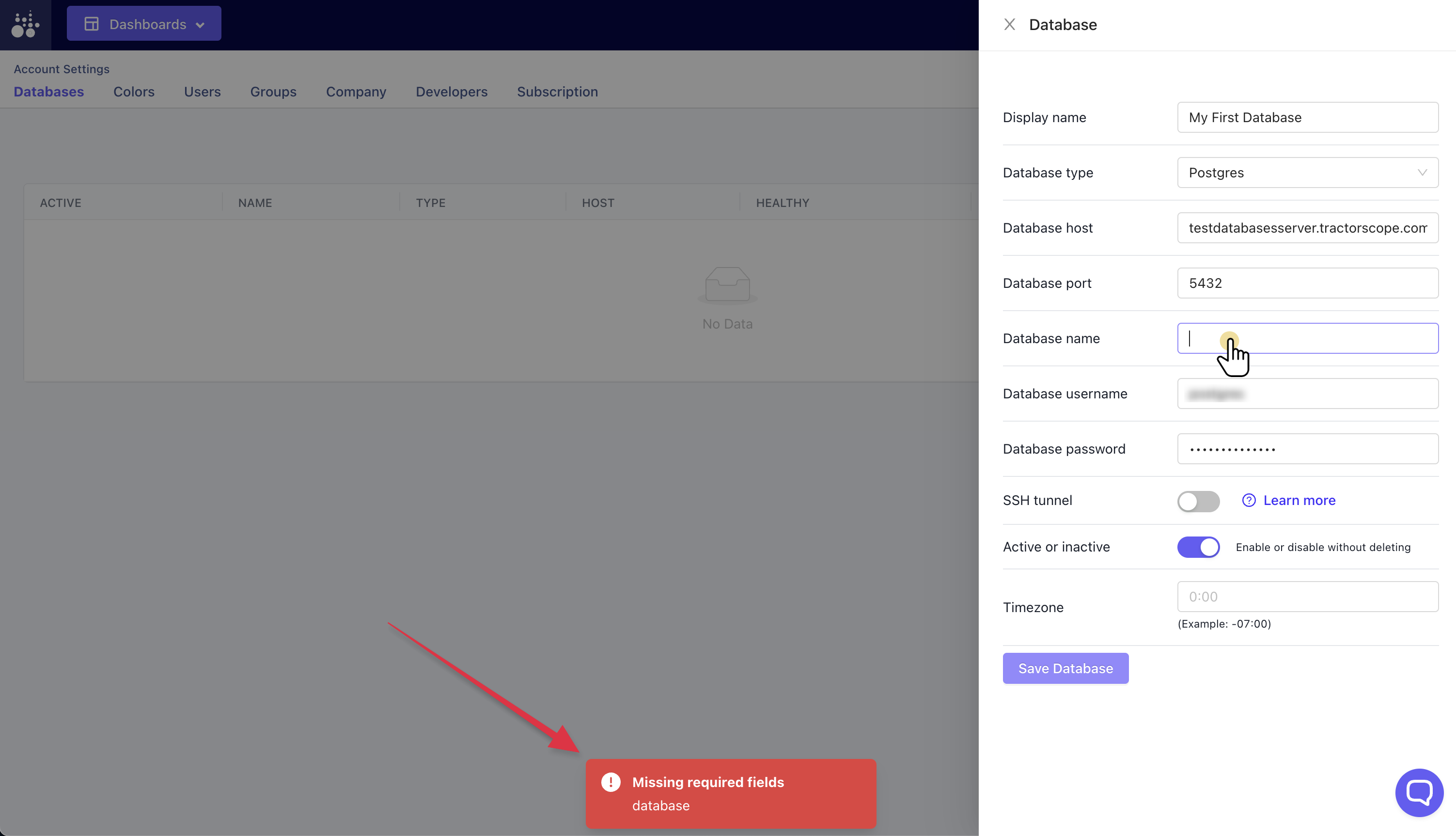Click the Dashboards layout grid icon
Screen dimensions: 1456x836
[x=91, y=24]
